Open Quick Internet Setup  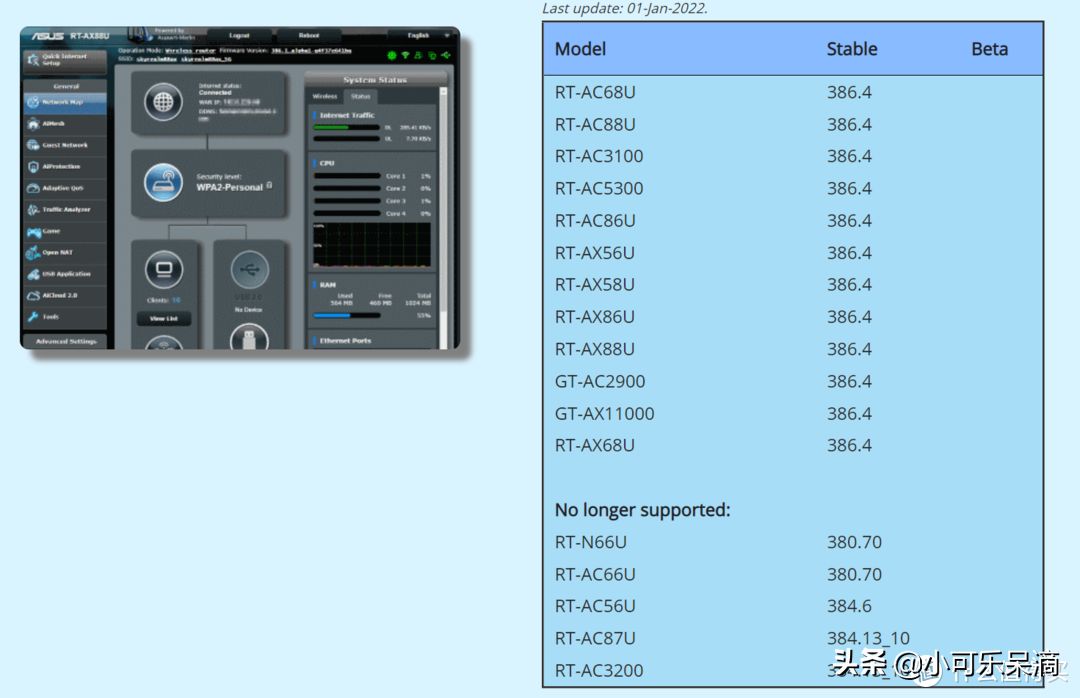pos(65,60)
